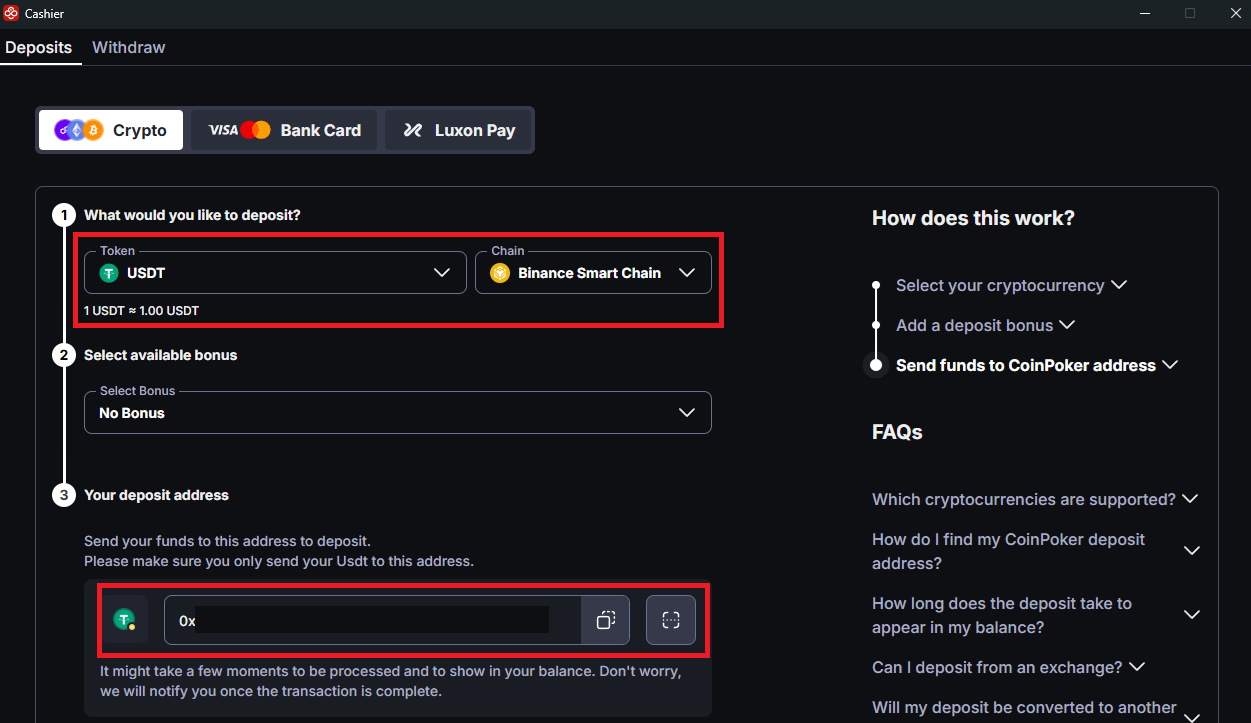The image size is (1251, 723).
Task: Click 'Send your funds to this address' text
Action: point(227,541)
